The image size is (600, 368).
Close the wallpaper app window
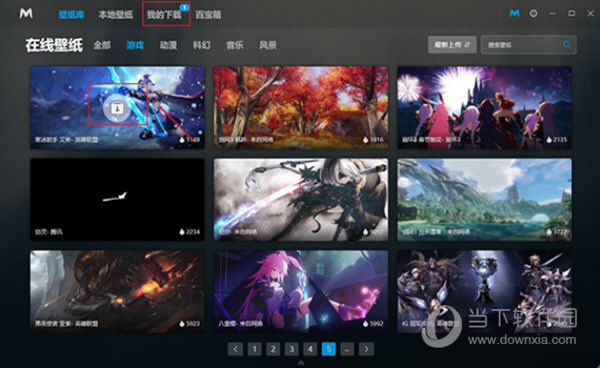(590, 14)
